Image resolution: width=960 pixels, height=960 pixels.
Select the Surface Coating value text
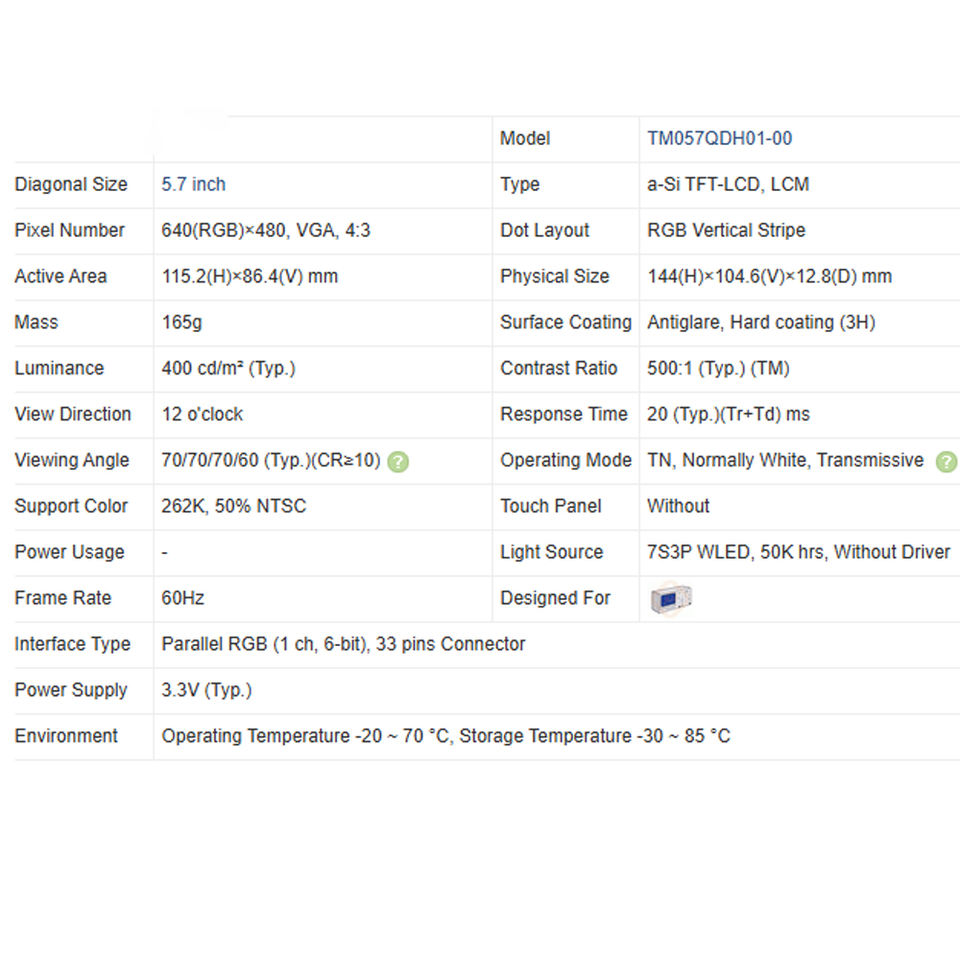coord(761,322)
